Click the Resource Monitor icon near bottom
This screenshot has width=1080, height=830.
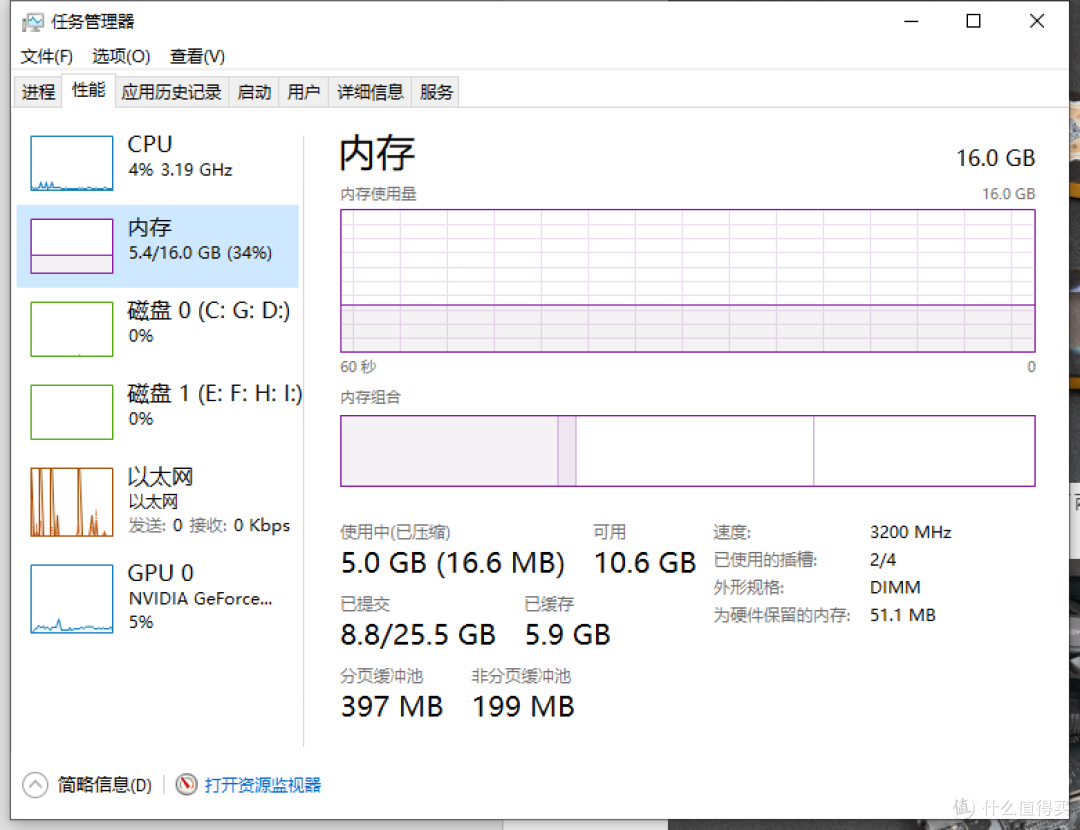(x=187, y=785)
